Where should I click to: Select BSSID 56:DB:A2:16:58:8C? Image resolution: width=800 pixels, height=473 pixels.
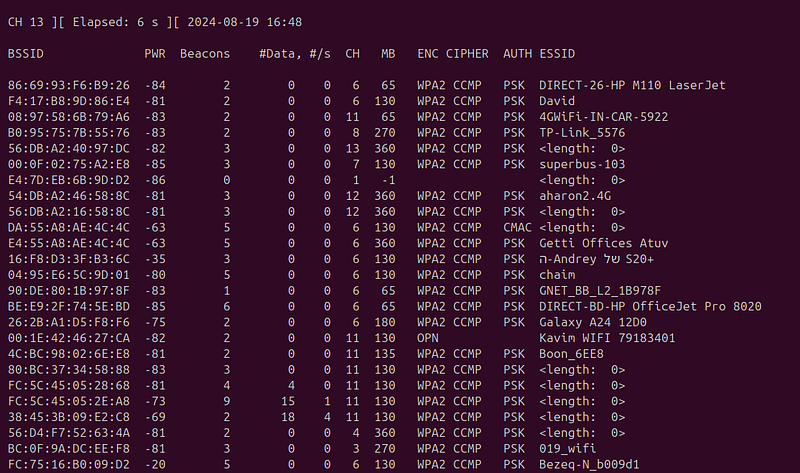pyautogui.click(x=68, y=212)
